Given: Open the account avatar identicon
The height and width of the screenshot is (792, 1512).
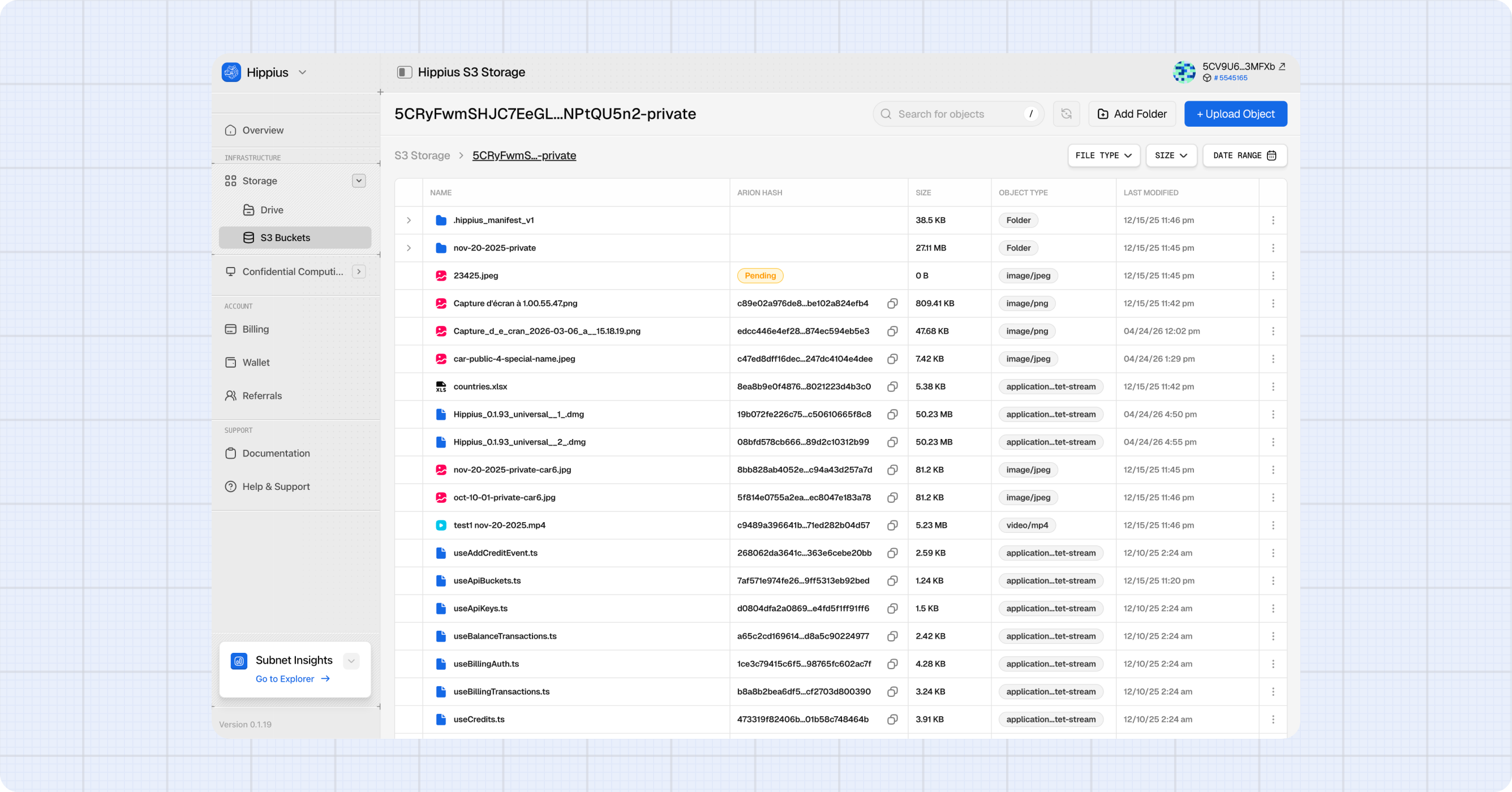Looking at the screenshot, I should coord(1184,72).
